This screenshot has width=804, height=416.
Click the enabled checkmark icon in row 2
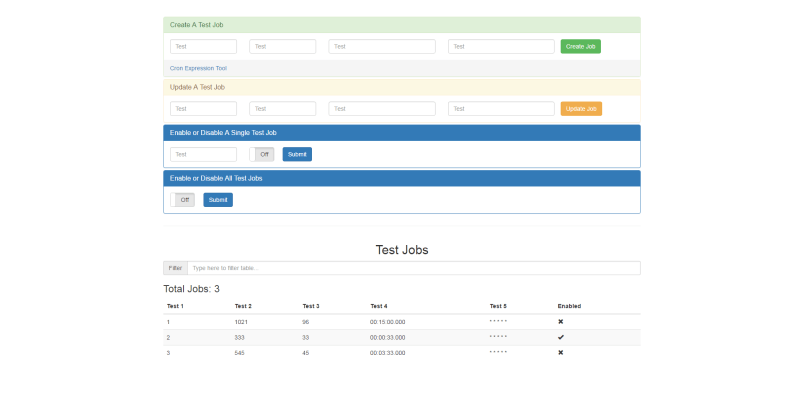[560, 338]
